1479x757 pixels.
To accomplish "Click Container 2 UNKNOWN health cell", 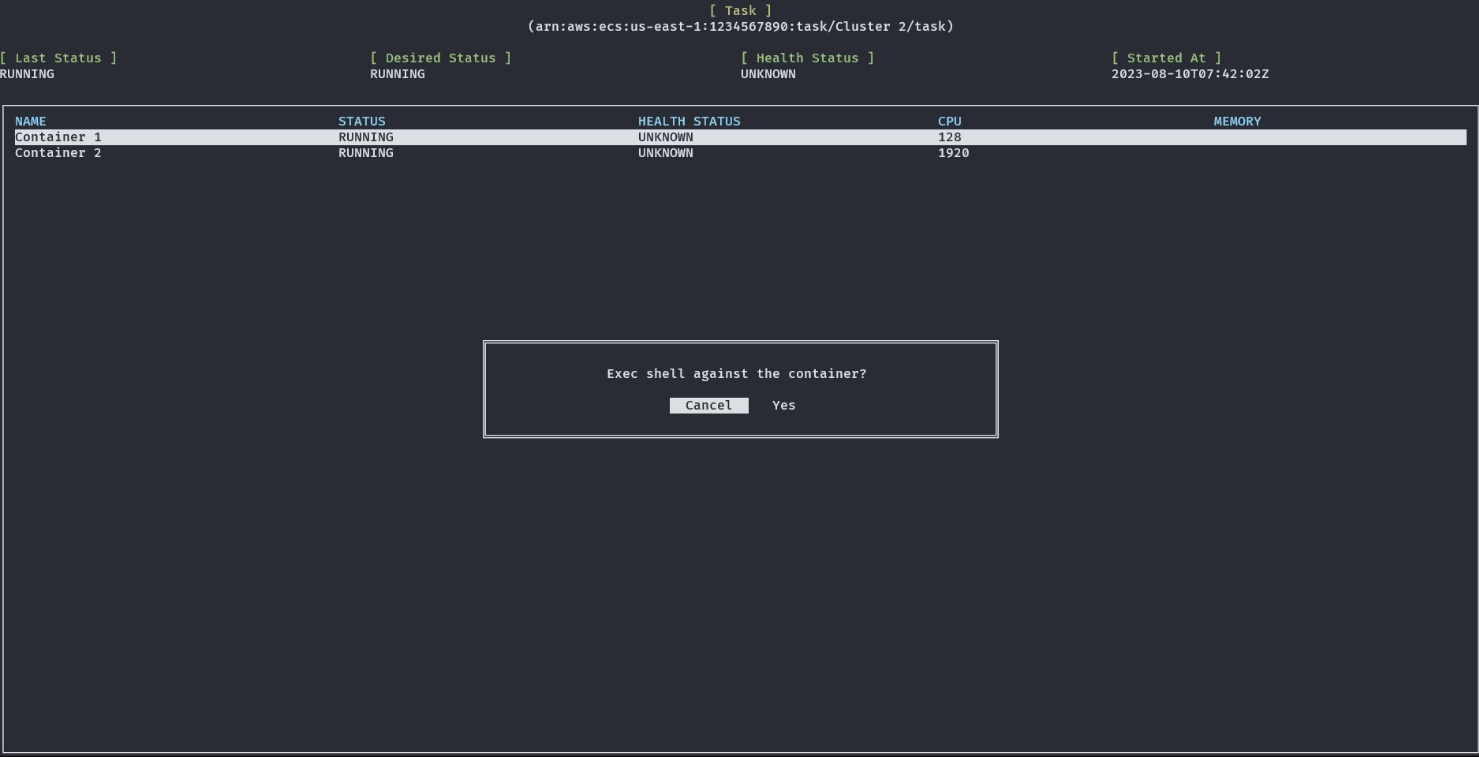I will [666, 153].
